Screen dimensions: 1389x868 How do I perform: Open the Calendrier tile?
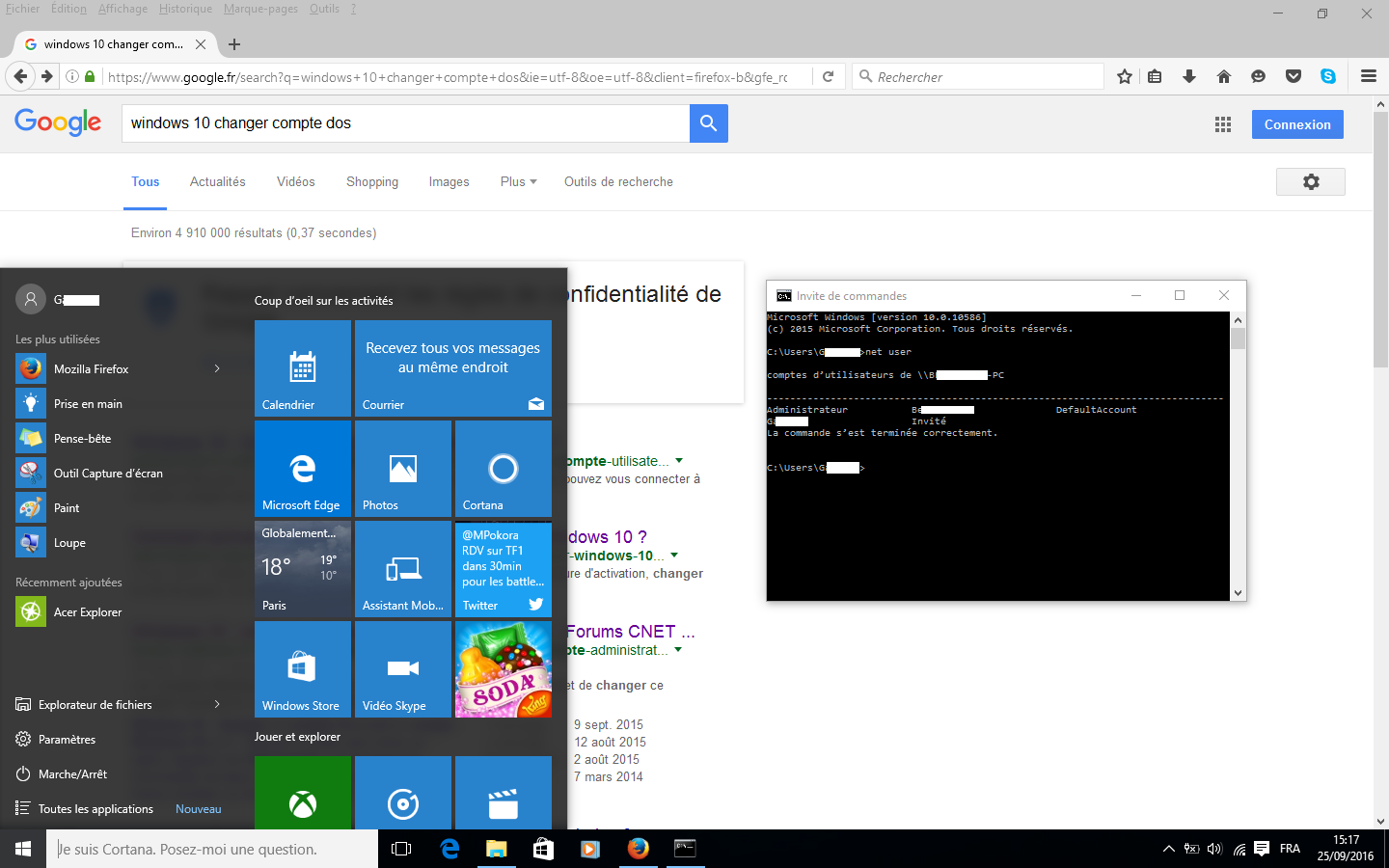303,368
